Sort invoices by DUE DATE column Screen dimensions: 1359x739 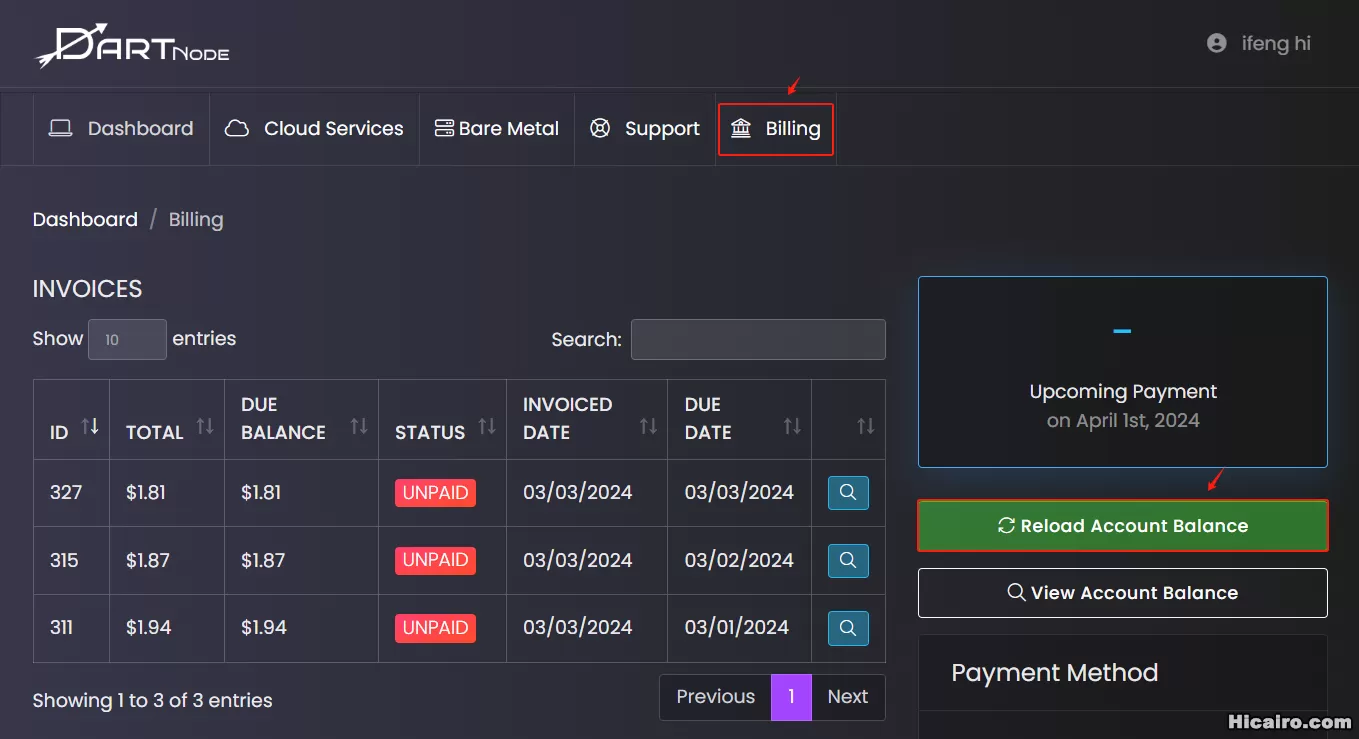739,420
